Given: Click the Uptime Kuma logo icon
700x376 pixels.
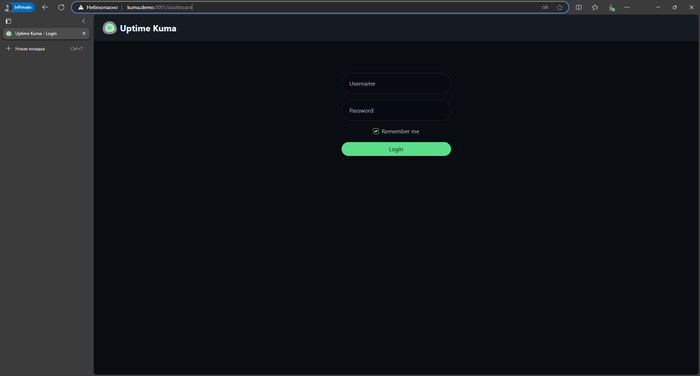Looking at the screenshot, I should 109,28.
